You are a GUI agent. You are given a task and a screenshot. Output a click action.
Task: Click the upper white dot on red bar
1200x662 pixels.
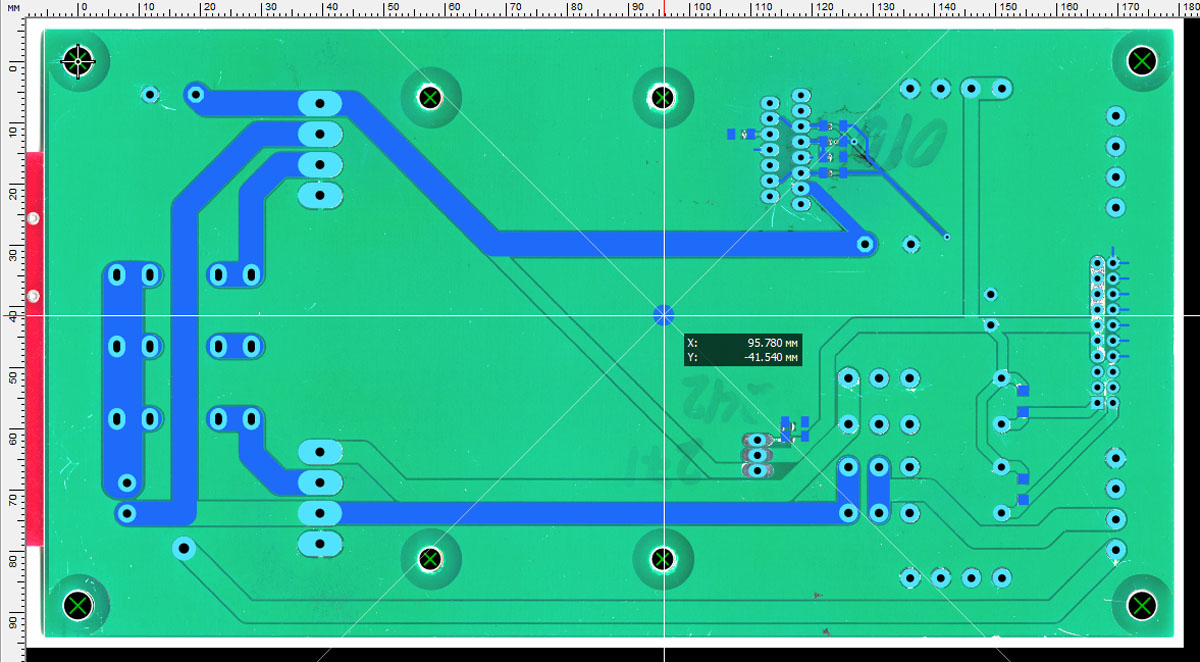tap(33, 218)
